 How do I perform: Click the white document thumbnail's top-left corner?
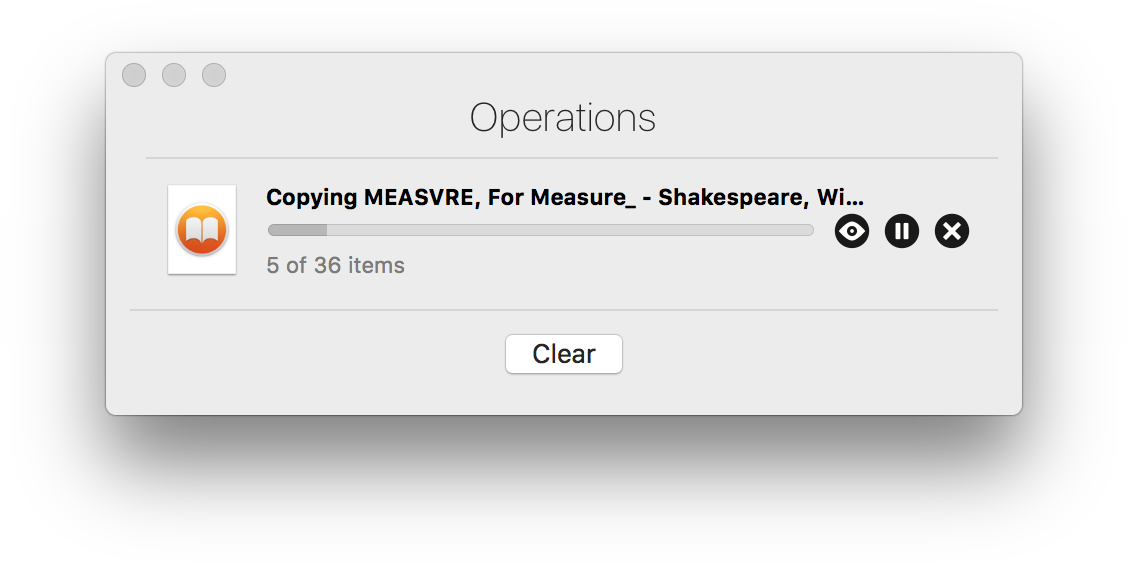click(x=172, y=189)
